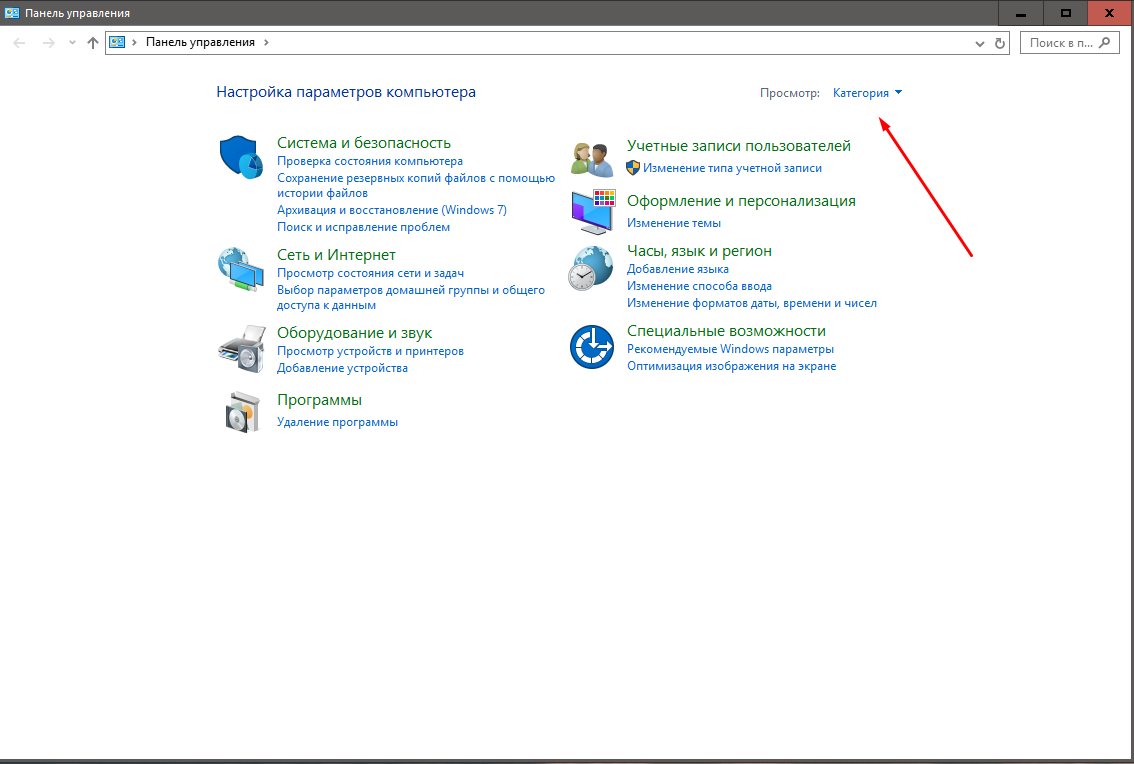
Task: Open Сеть и Интернет category
Action: [x=336, y=255]
